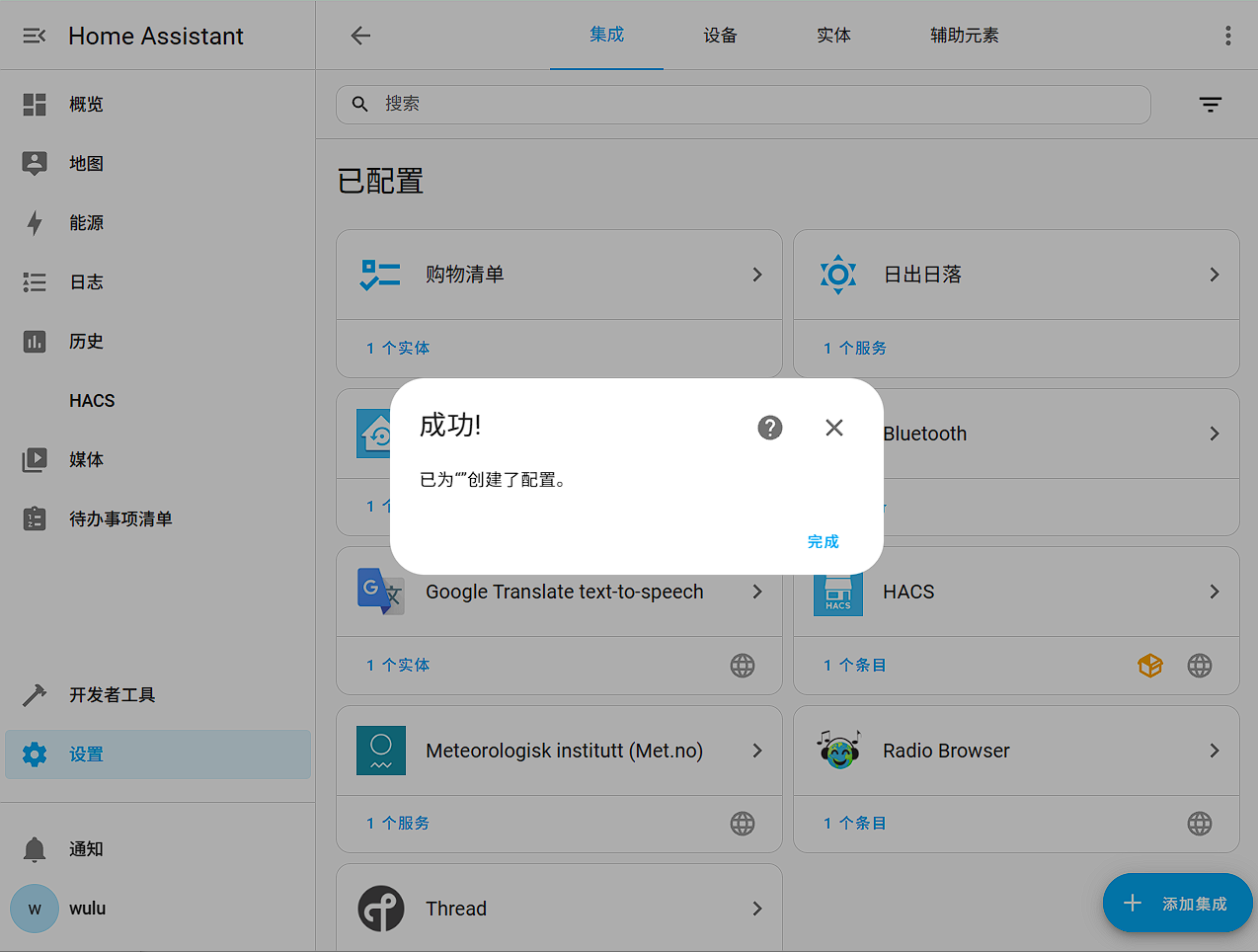
Task: Open HACS from the sidebar
Action: click(x=158, y=400)
